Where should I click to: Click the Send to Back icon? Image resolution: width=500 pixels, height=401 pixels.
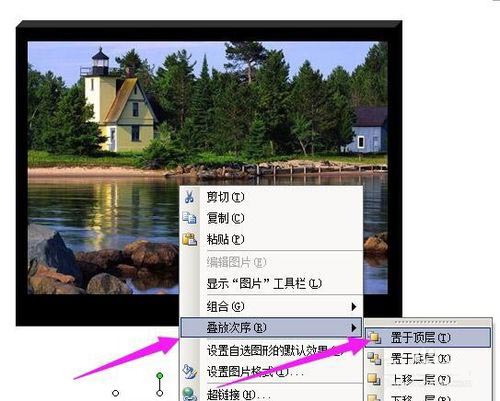[x=374, y=359]
